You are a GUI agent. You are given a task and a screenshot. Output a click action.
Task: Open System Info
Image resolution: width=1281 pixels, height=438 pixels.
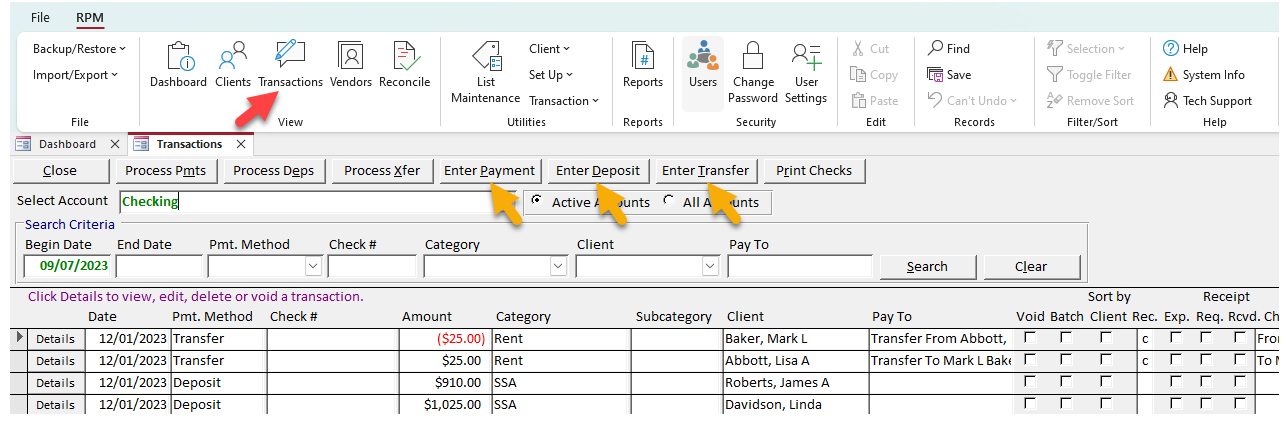[1204, 74]
